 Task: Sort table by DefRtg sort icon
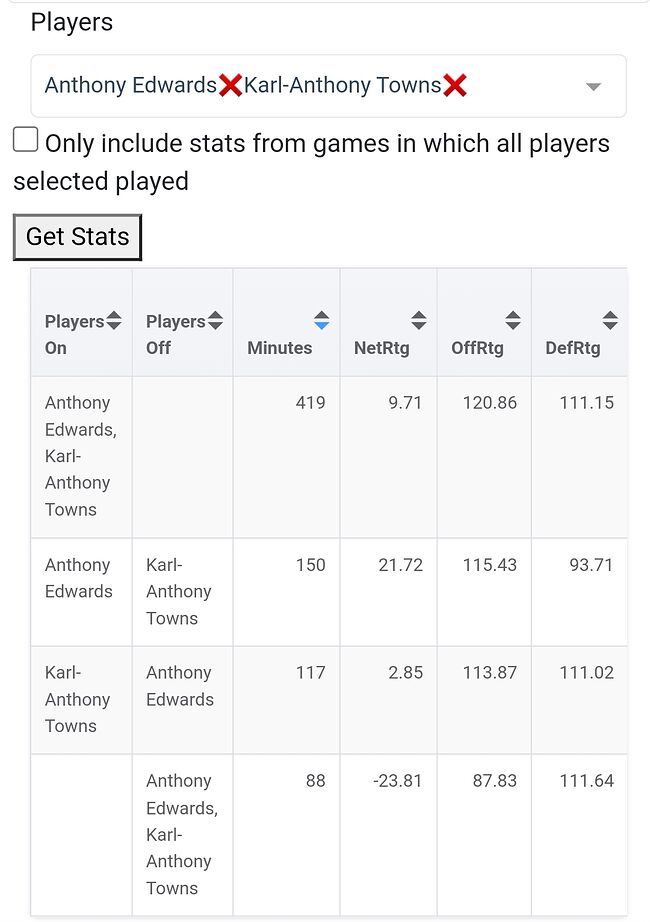(x=610, y=321)
